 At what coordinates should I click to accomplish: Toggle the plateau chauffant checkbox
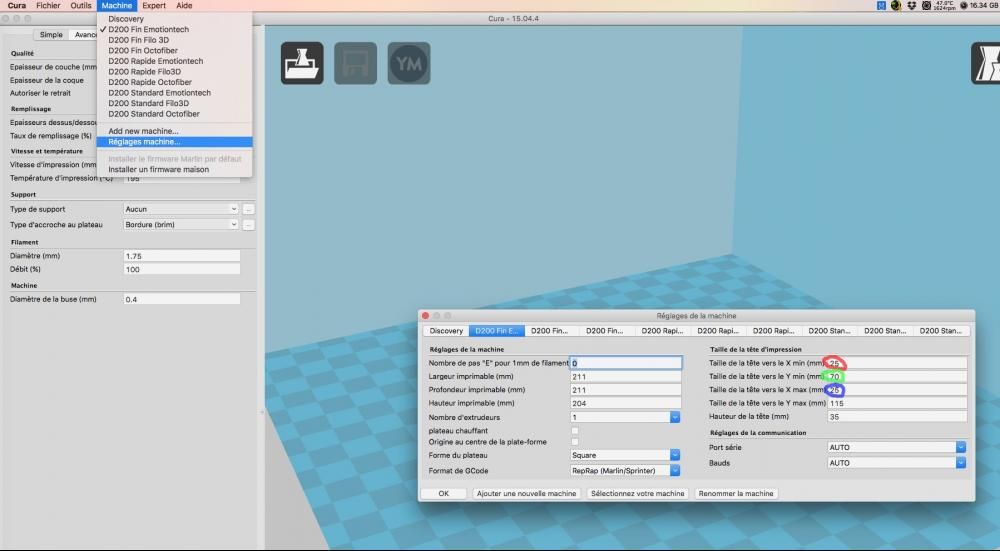point(575,431)
